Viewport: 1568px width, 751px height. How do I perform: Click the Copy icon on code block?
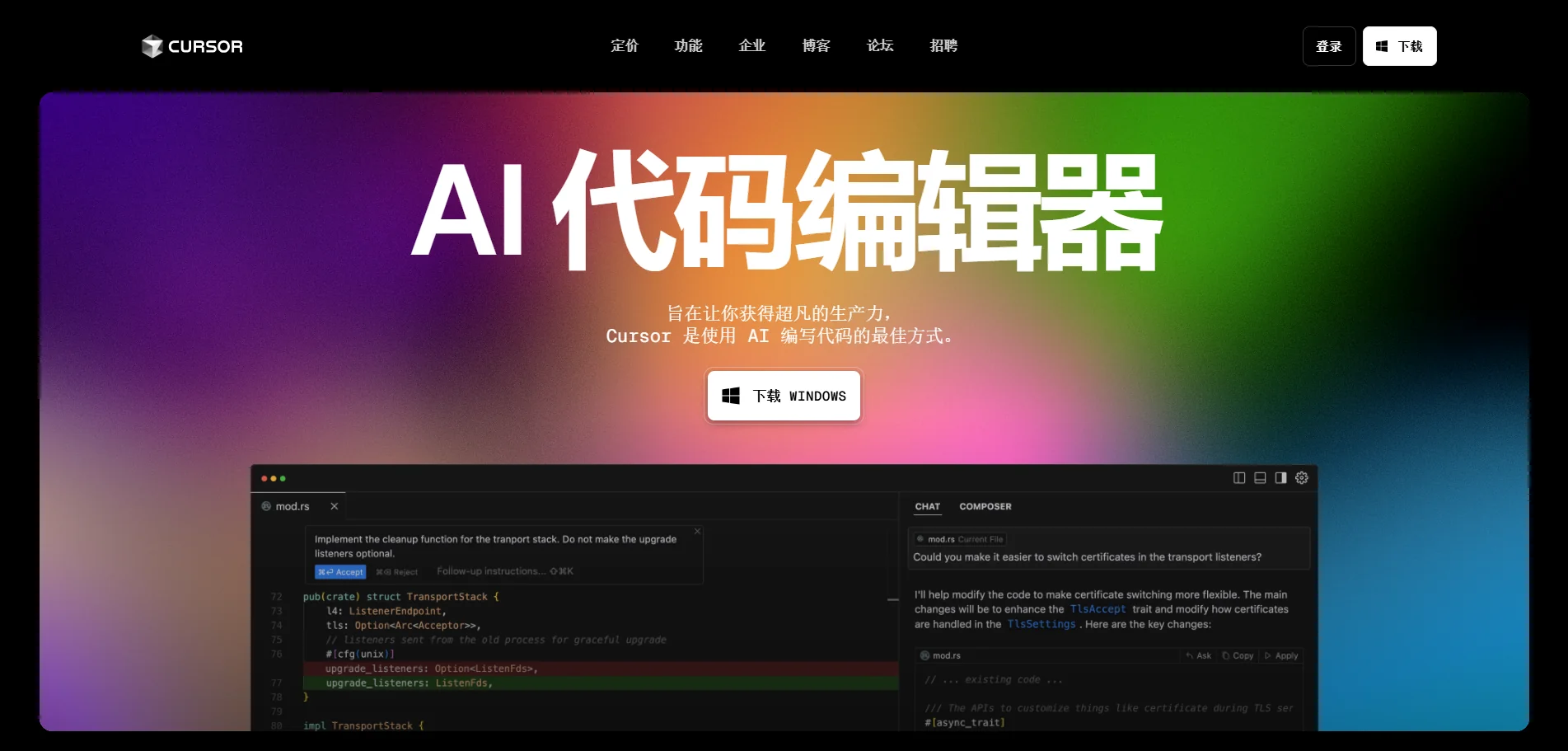click(1238, 656)
